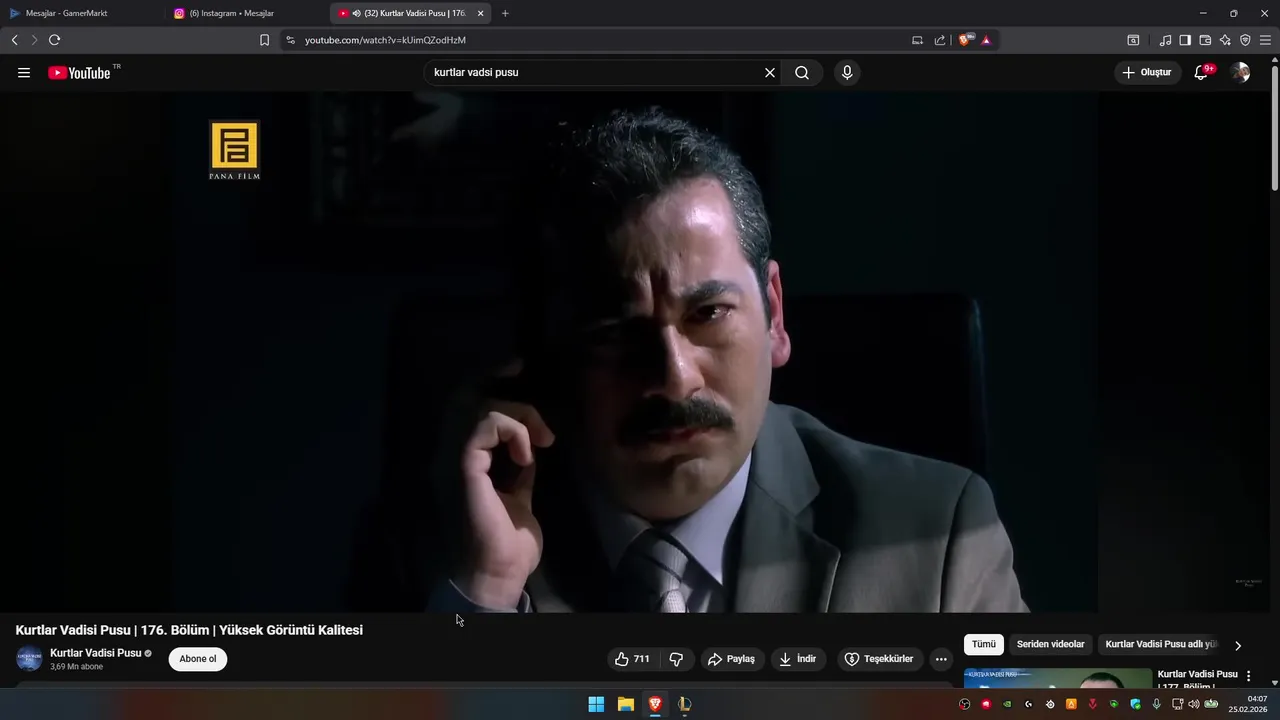Open Brave Rewards triangle icon
Image resolution: width=1280 pixels, height=720 pixels.
[986, 40]
